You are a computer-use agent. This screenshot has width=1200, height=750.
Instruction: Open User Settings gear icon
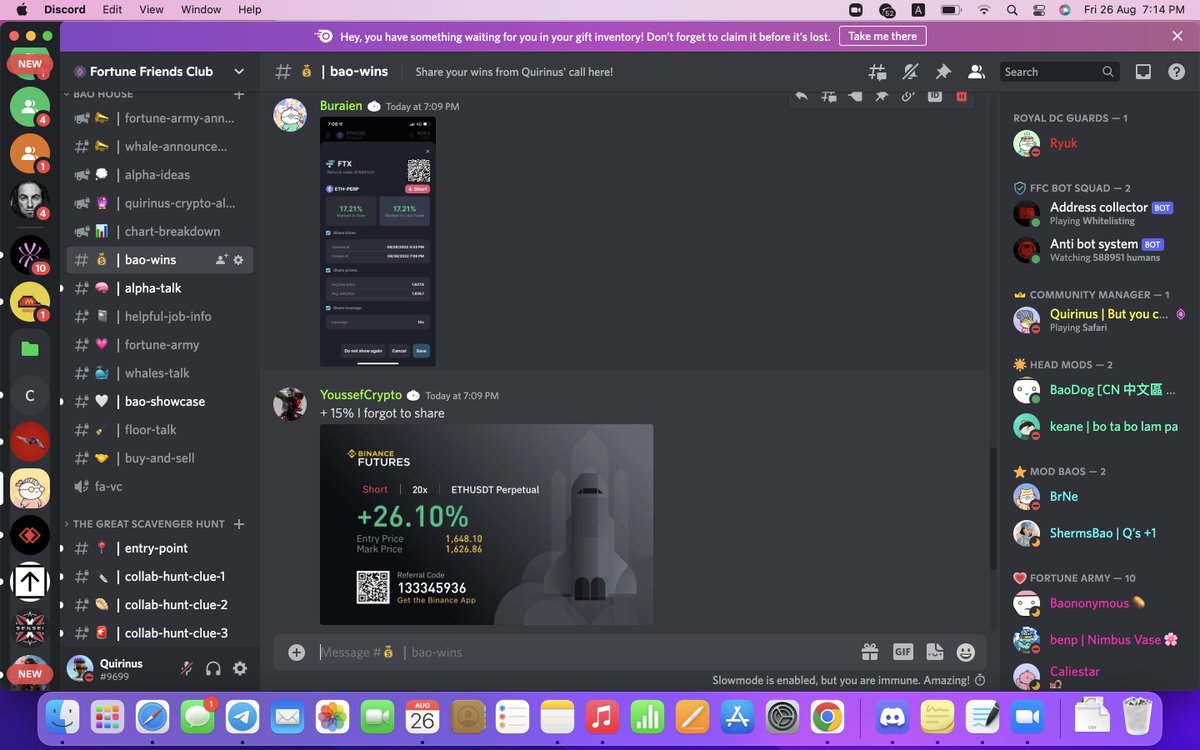(240, 669)
